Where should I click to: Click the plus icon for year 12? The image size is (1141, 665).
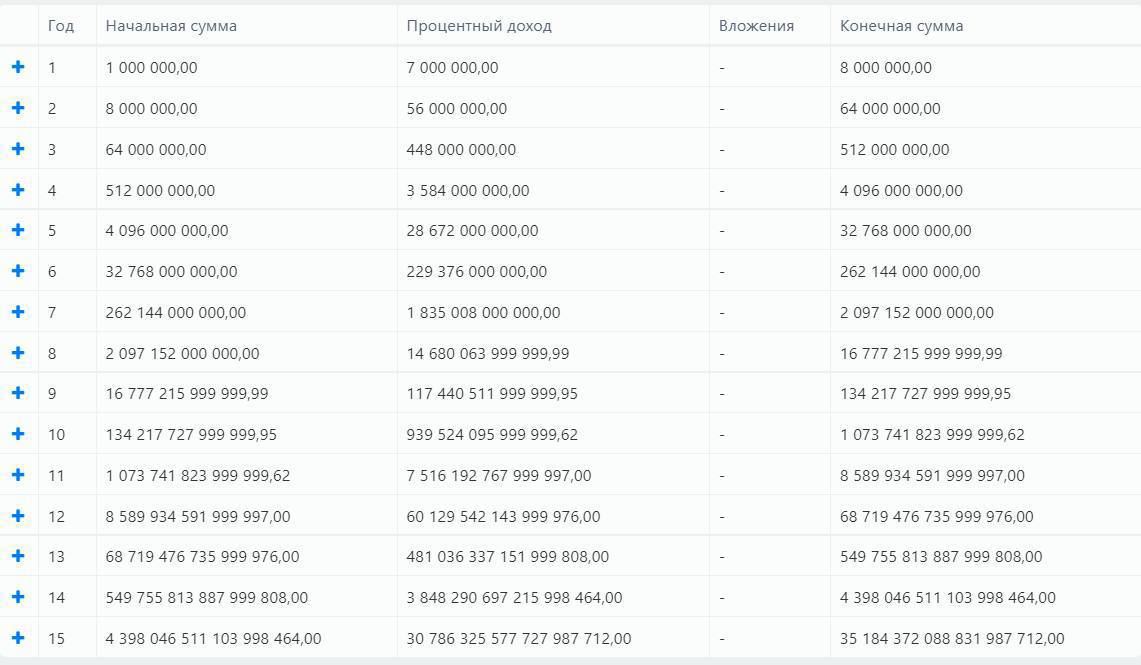tap(18, 516)
